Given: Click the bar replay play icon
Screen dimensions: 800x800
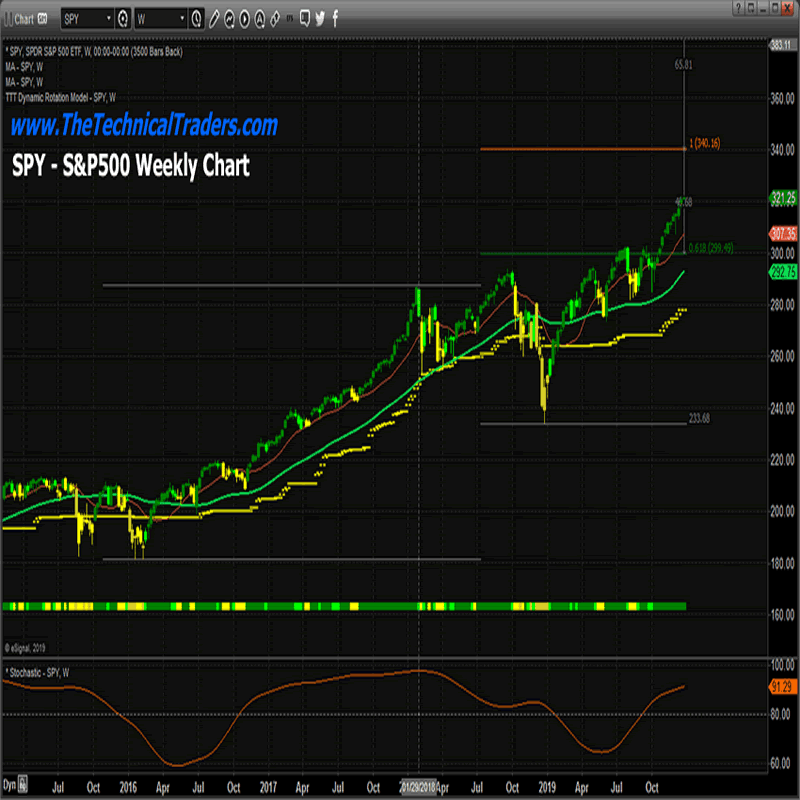Looking at the screenshot, I should click(x=245, y=19).
